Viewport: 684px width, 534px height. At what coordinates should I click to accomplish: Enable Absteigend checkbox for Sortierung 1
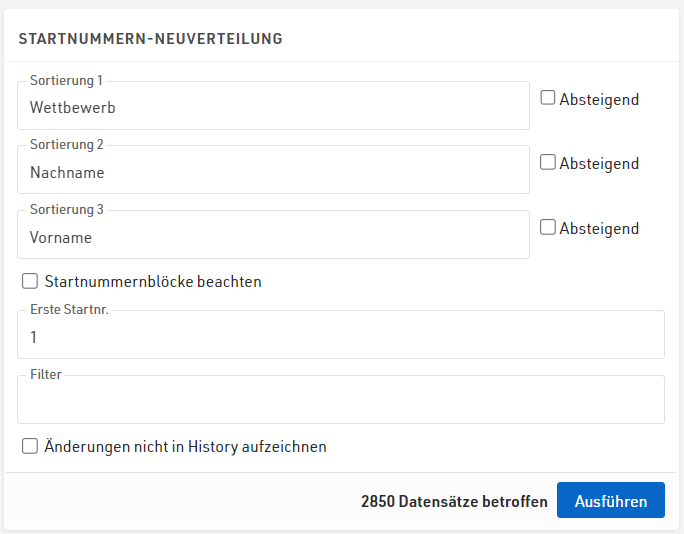coord(548,98)
